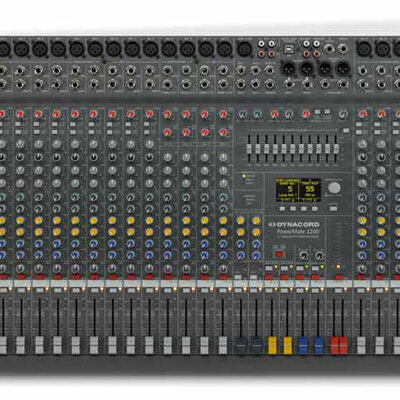The width and height of the screenshot is (400, 400).
Task: Grab the left yellow fader
Action: 272,345
